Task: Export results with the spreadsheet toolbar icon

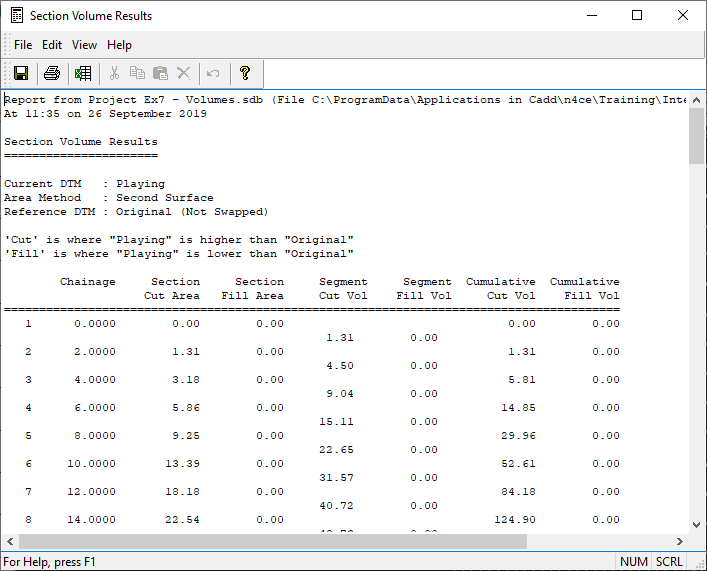Action: [x=83, y=73]
